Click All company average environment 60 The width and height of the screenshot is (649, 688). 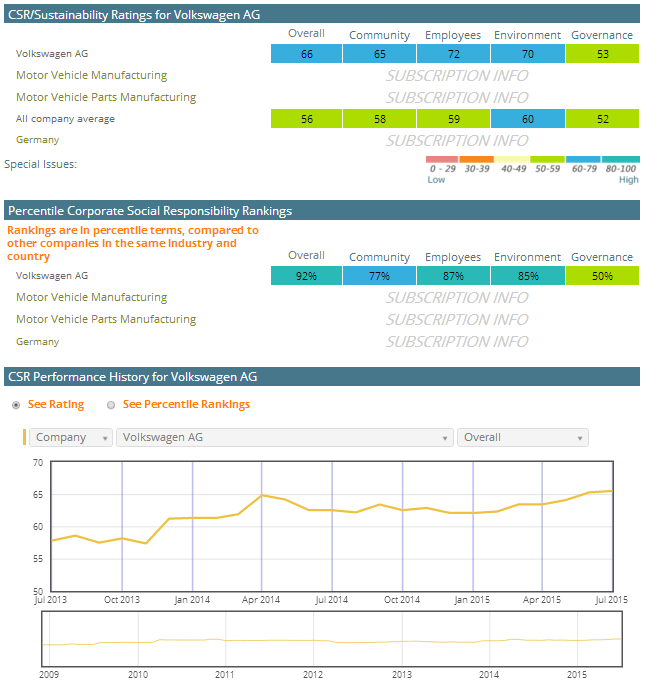528,119
